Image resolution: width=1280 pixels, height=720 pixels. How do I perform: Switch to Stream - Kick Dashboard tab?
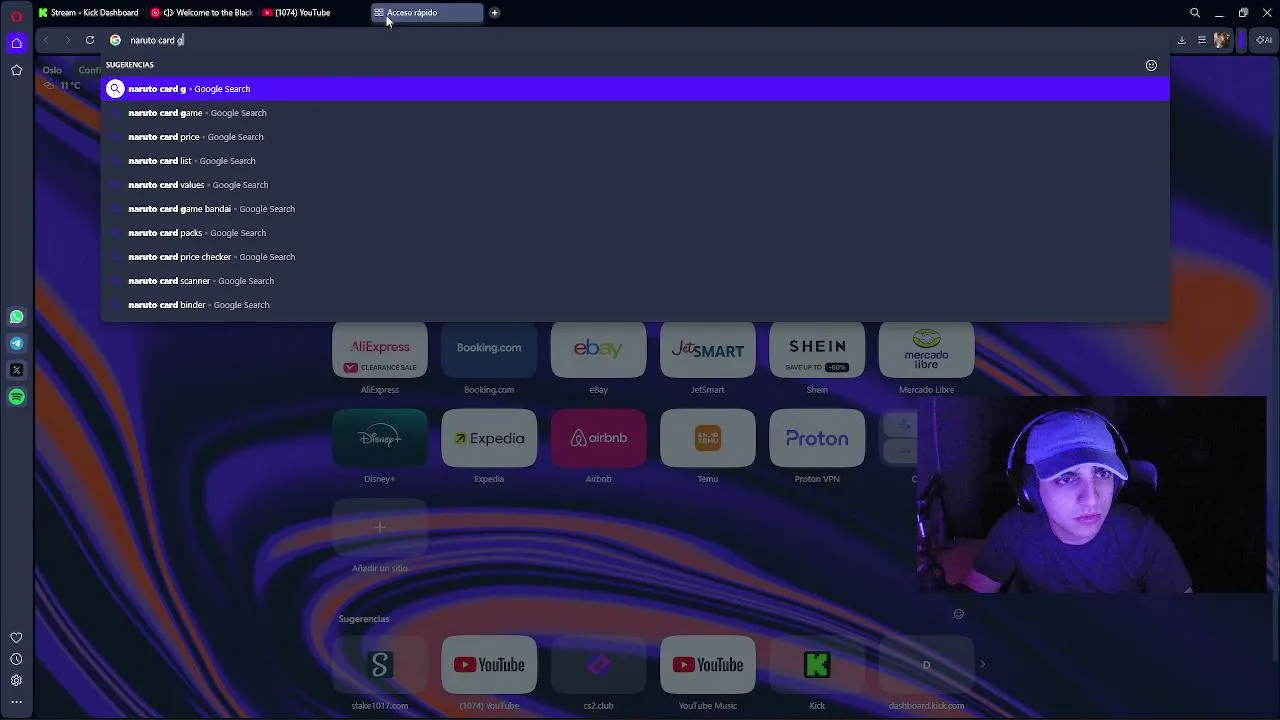89,13
